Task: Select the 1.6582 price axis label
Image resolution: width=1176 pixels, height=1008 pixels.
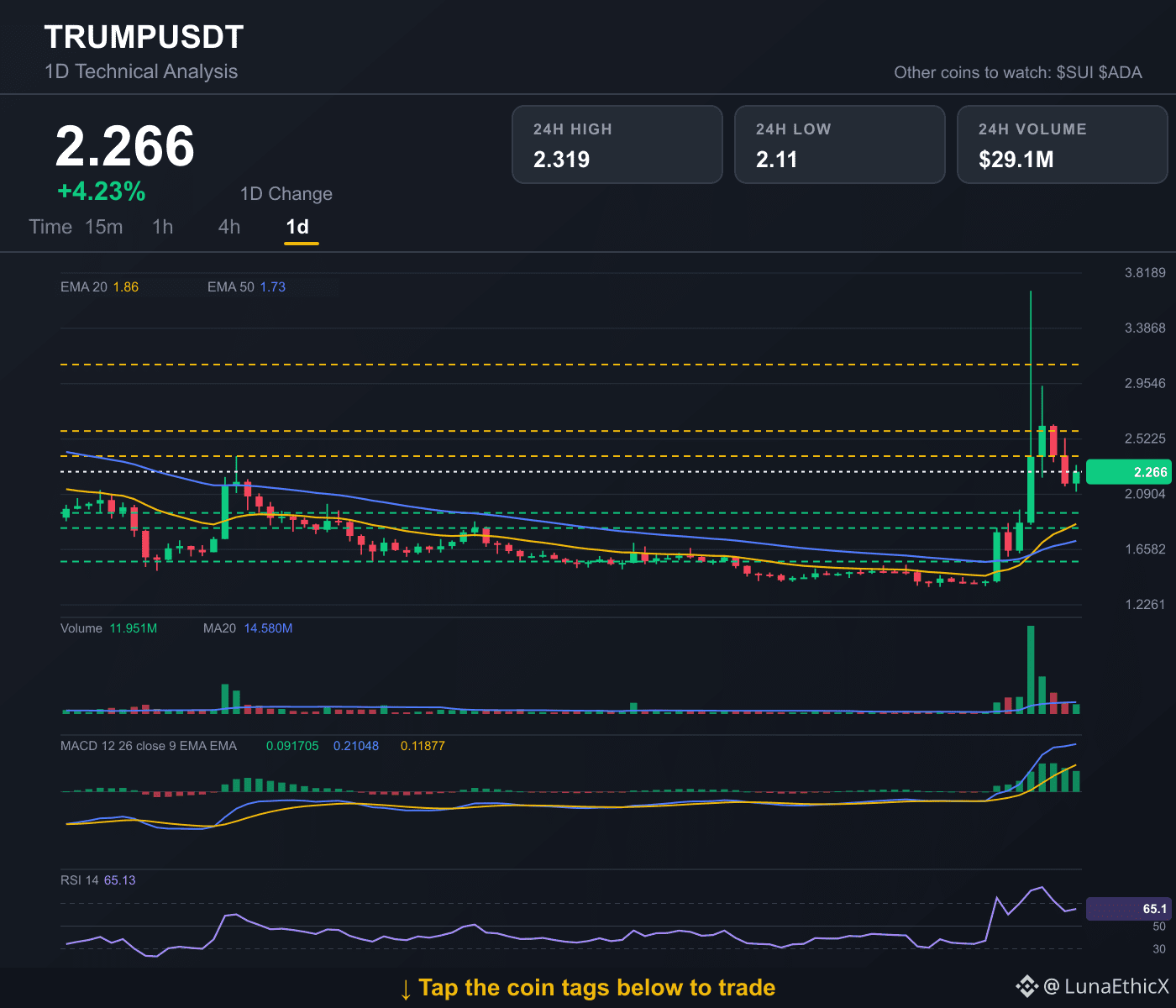Action: [x=1146, y=549]
